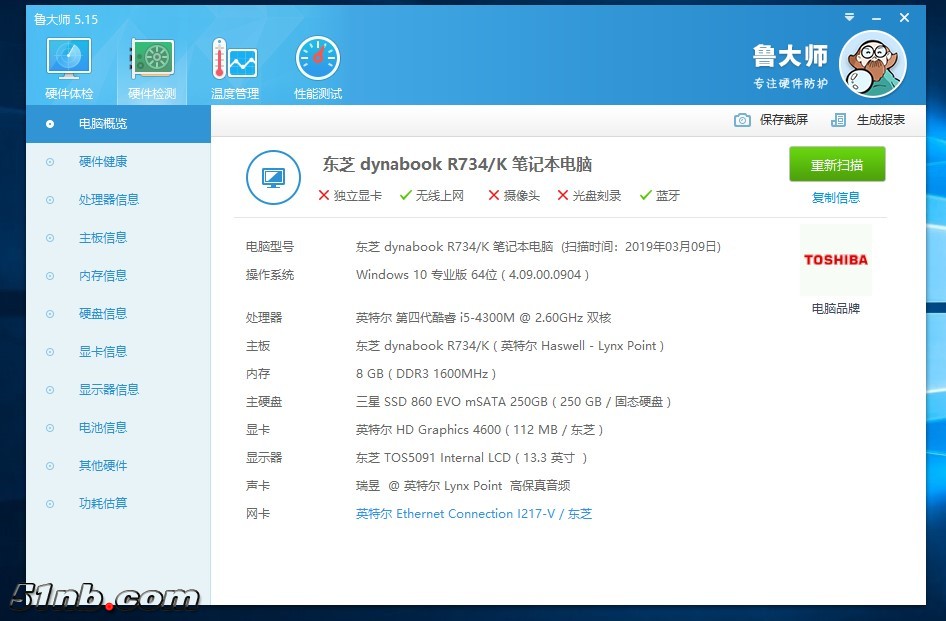Screen dimensions: 946x621
Task: Open 硬盘信息 in the sidebar
Action: 103,314
